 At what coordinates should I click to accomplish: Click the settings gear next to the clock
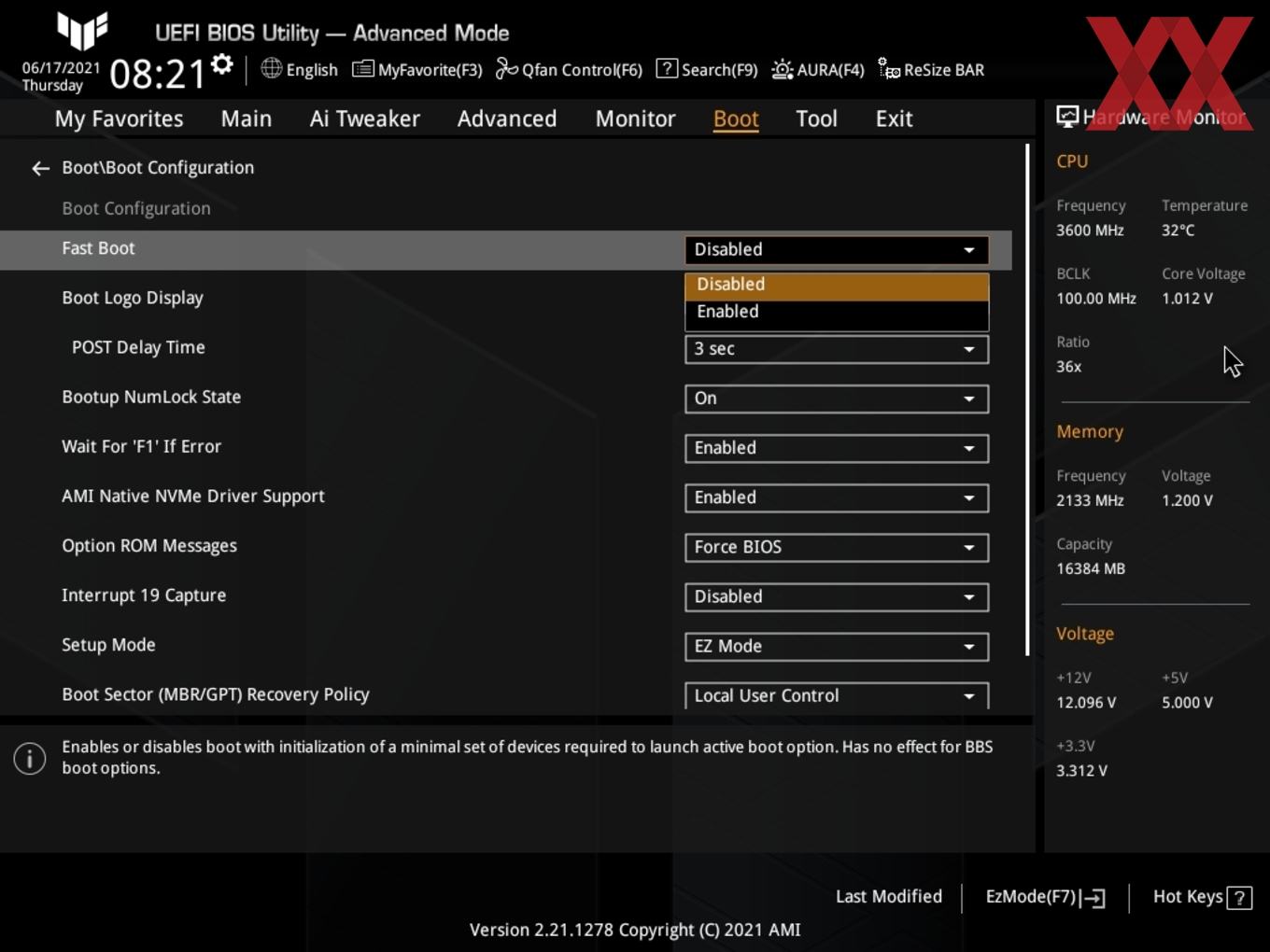click(x=222, y=64)
